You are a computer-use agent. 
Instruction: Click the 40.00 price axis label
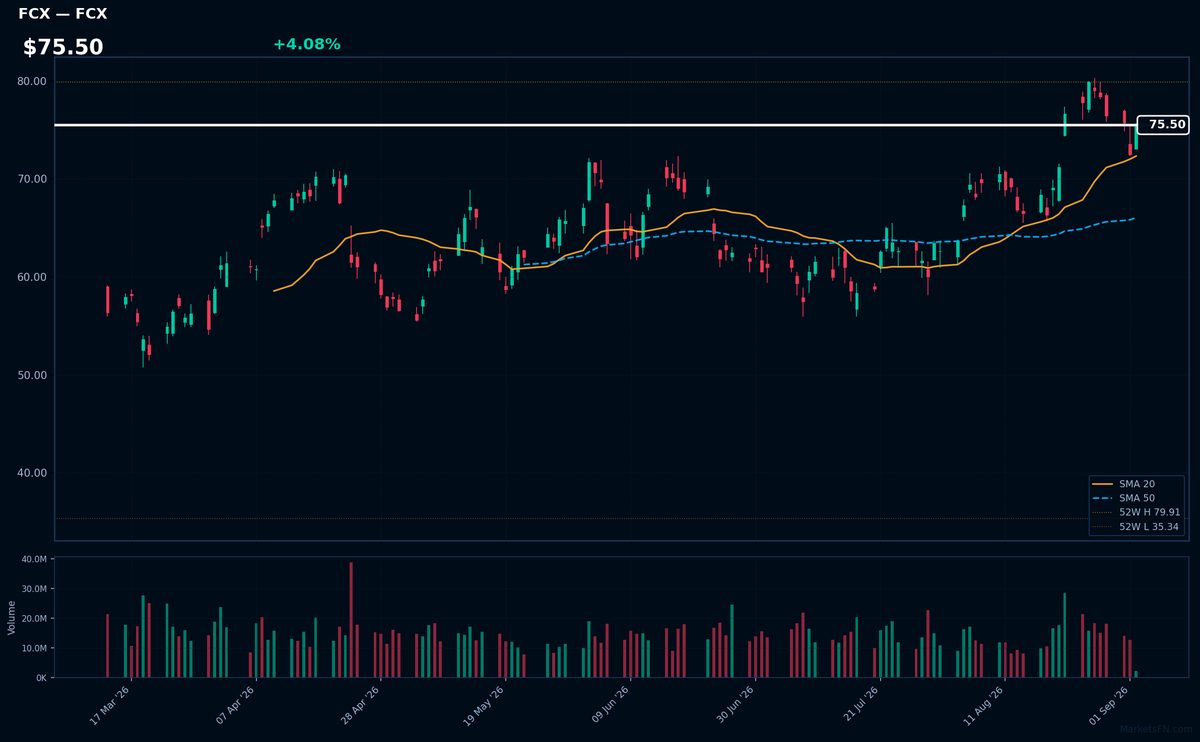tap(32, 473)
